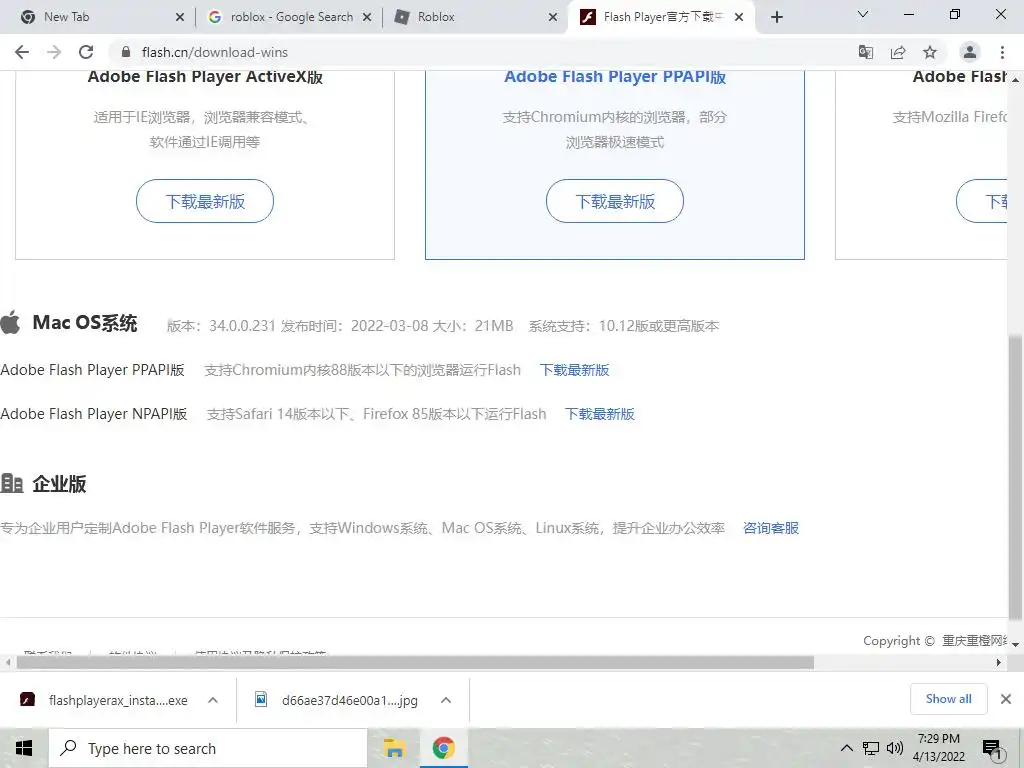Viewport: 1024px width, 768px height.
Task: Download latest PPAPI version button
Action: click(x=615, y=201)
